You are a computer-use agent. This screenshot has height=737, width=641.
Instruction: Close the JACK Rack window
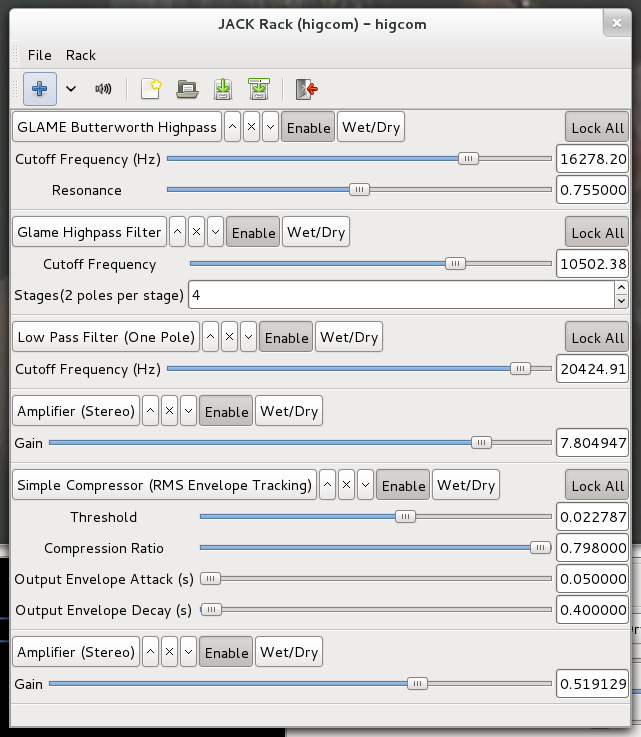pyautogui.click(x=617, y=23)
